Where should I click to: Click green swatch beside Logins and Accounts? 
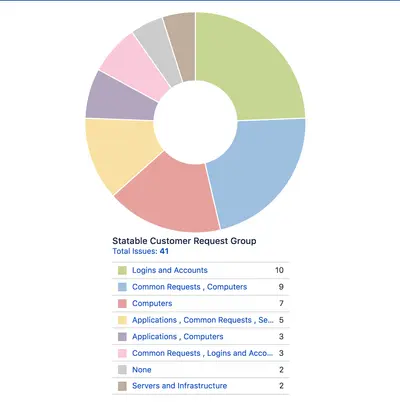(x=122, y=270)
